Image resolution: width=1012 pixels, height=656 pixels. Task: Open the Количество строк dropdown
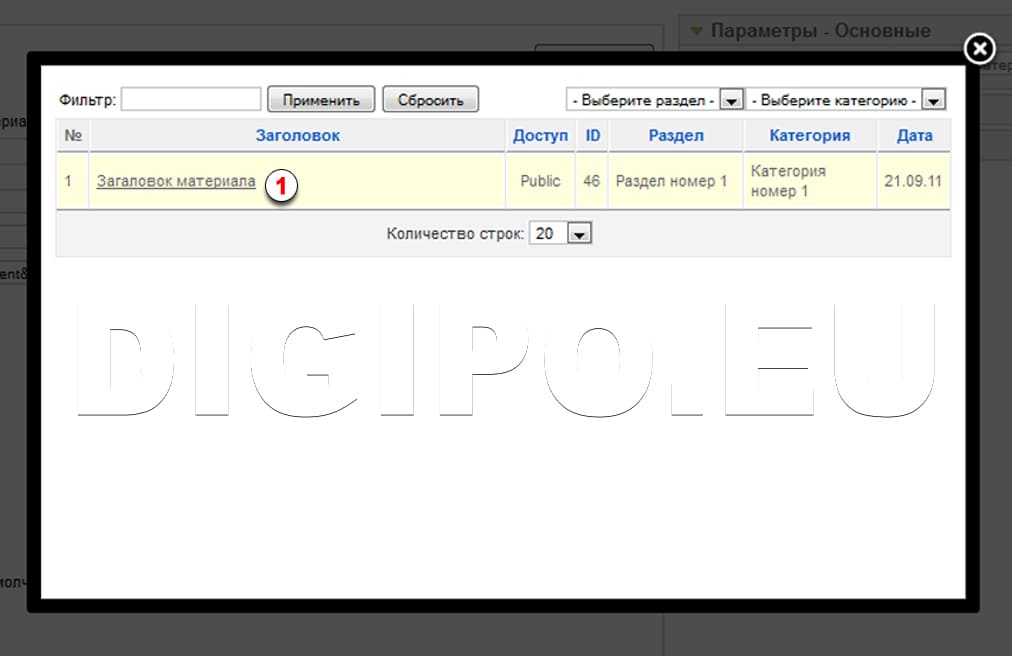pyautogui.click(x=560, y=233)
